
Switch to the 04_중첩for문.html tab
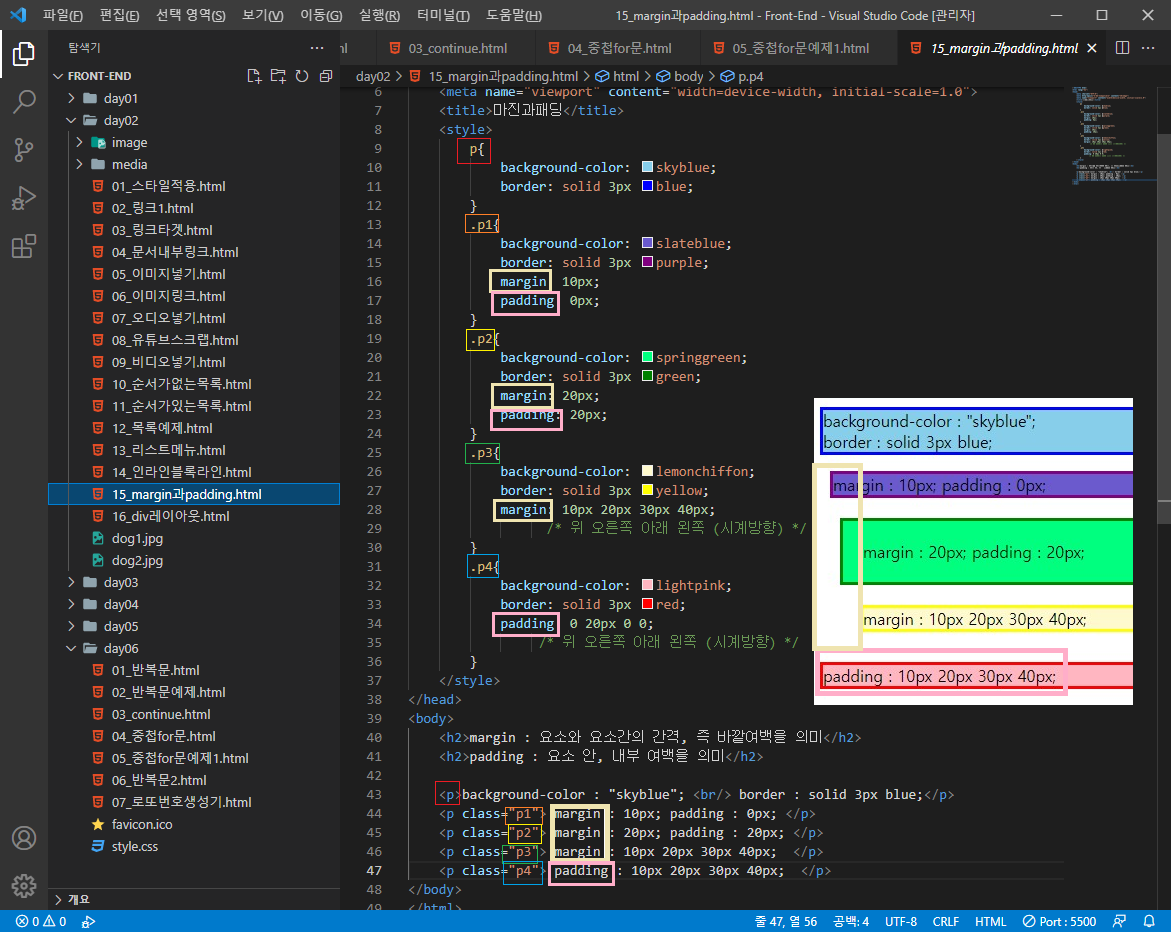[x=619, y=48]
